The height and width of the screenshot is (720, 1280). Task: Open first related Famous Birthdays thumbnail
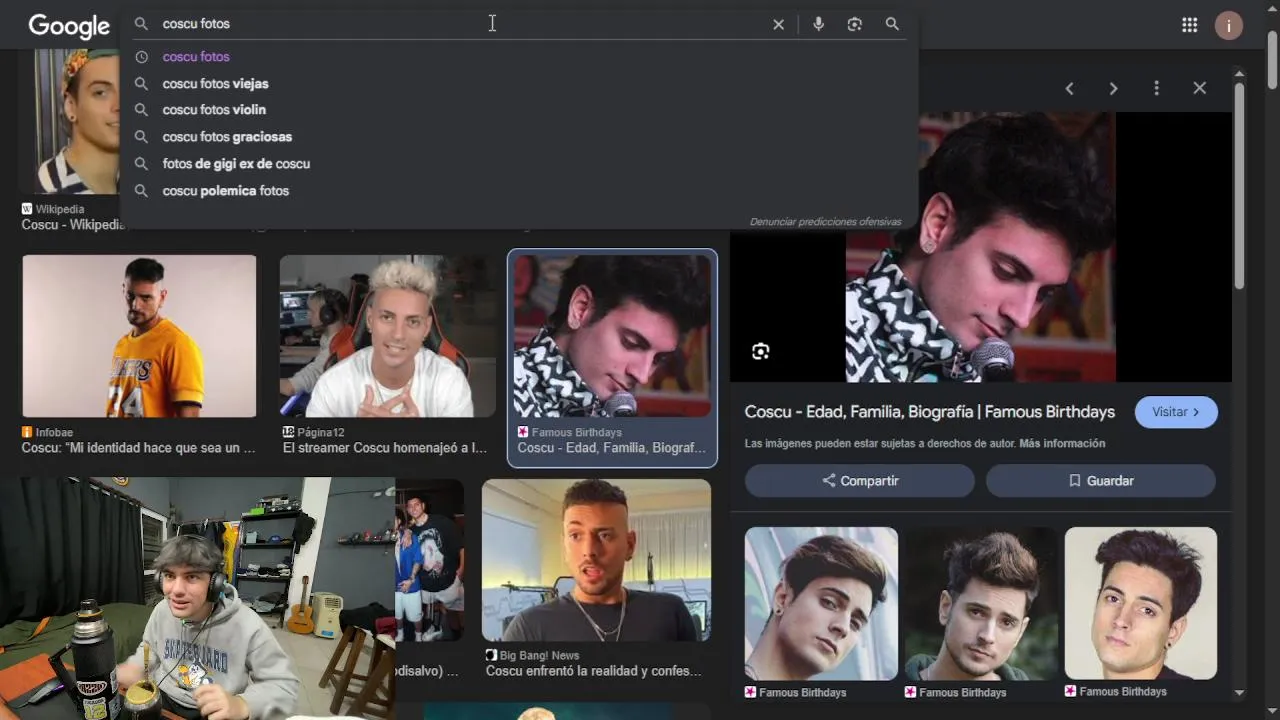[x=821, y=604]
